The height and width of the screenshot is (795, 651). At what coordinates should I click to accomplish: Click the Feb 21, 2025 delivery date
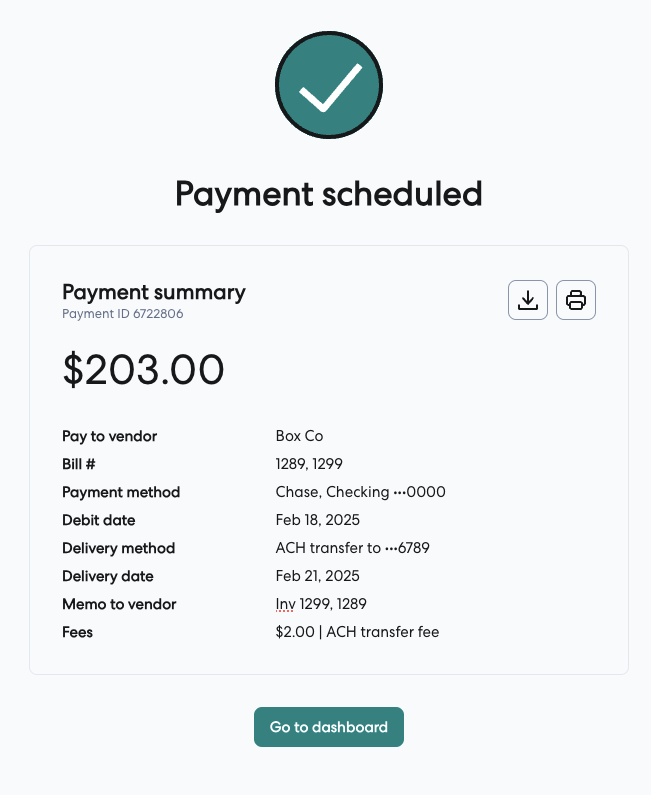317,576
